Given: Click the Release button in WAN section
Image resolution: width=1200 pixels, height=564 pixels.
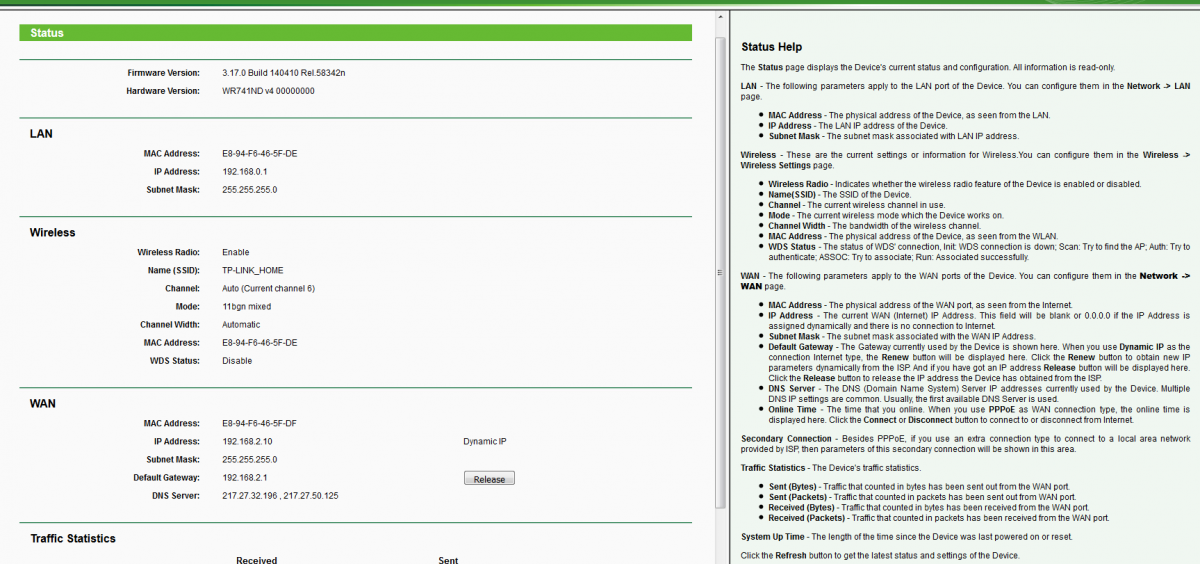Looking at the screenshot, I should [489, 479].
